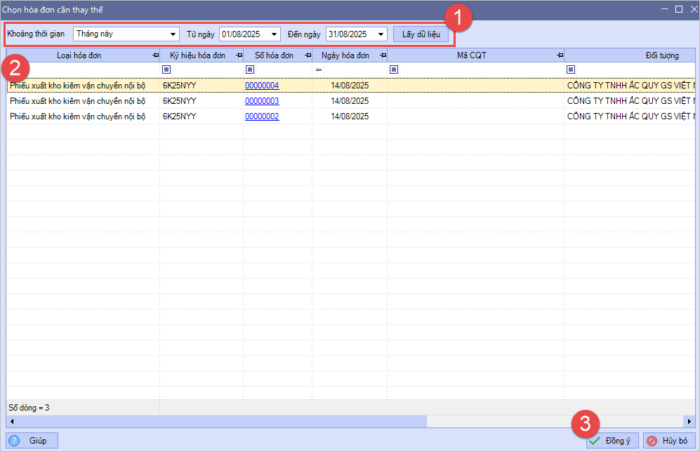The image size is (700, 452).
Task: Pin the Ngày hóa đơn column
Action: pyautogui.click(x=381, y=55)
